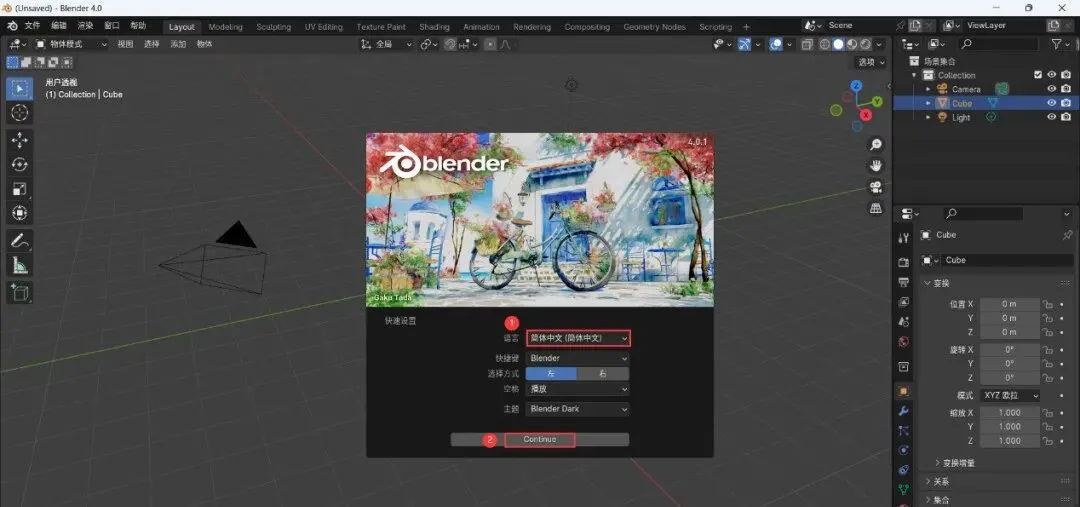Switch to wireframe shading mode
1080x507 pixels.
(x=824, y=44)
